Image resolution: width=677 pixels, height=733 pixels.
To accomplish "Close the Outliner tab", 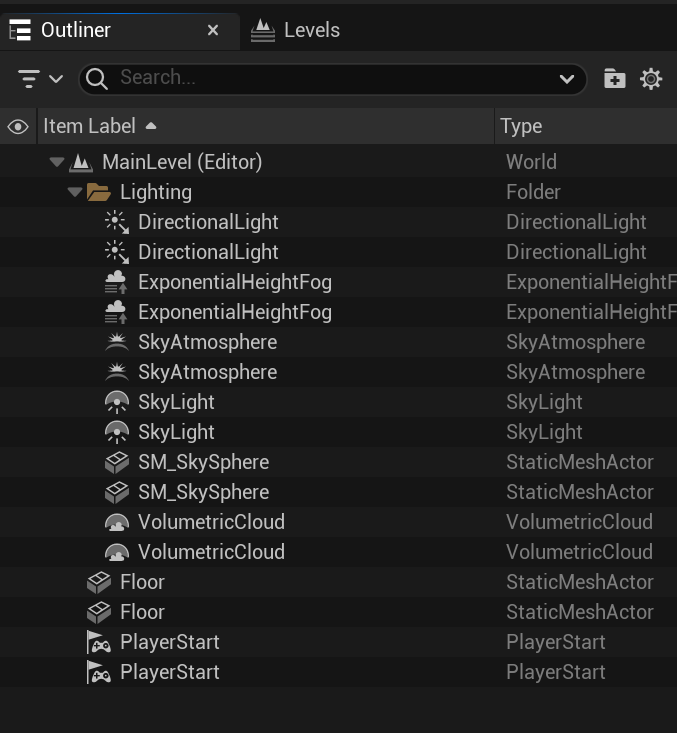I will (x=213, y=30).
